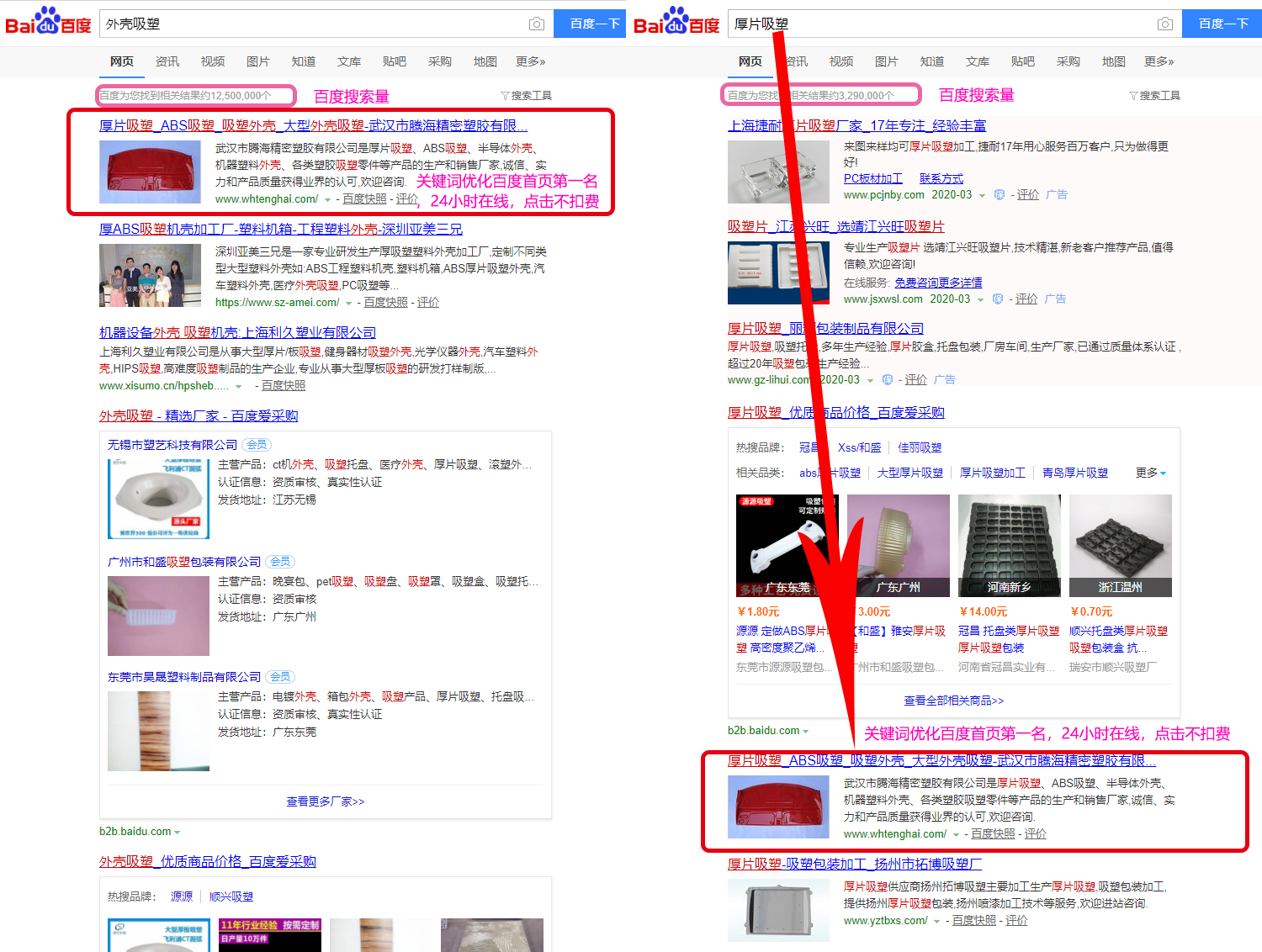Click the 保 guarantee badge next to www.pcjnby.com

pos(999,195)
